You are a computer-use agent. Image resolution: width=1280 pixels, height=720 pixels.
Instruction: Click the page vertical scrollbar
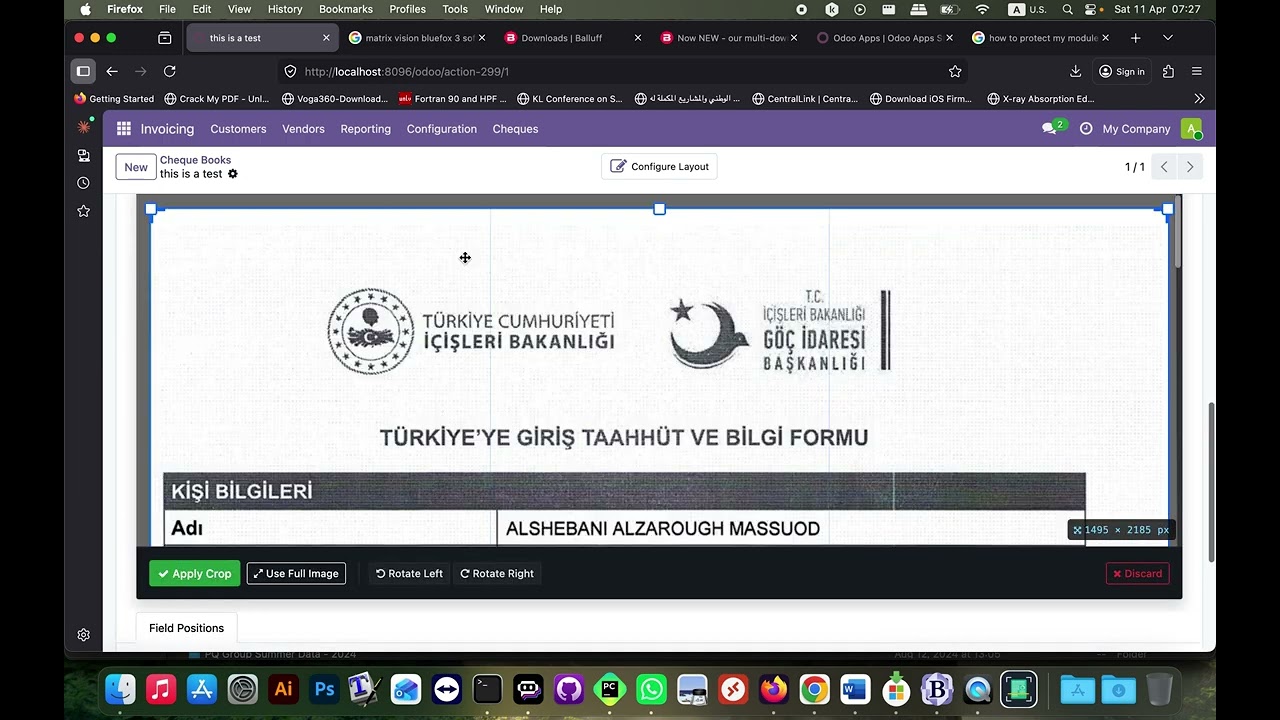pos(1211,480)
